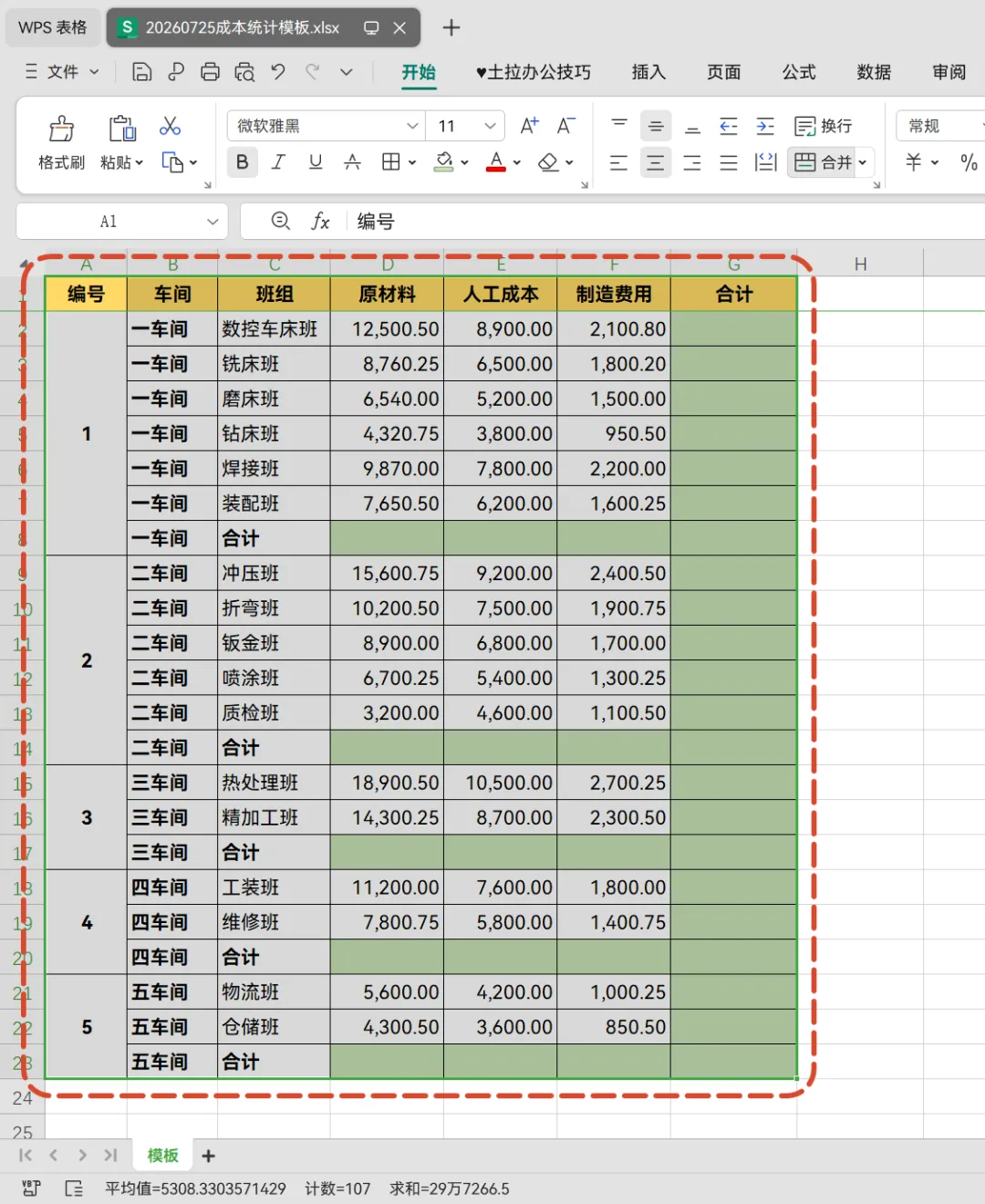The height and width of the screenshot is (1204, 985).
Task: Open the font name 微软雅黑 dropdown
Action: click(x=412, y=126)
